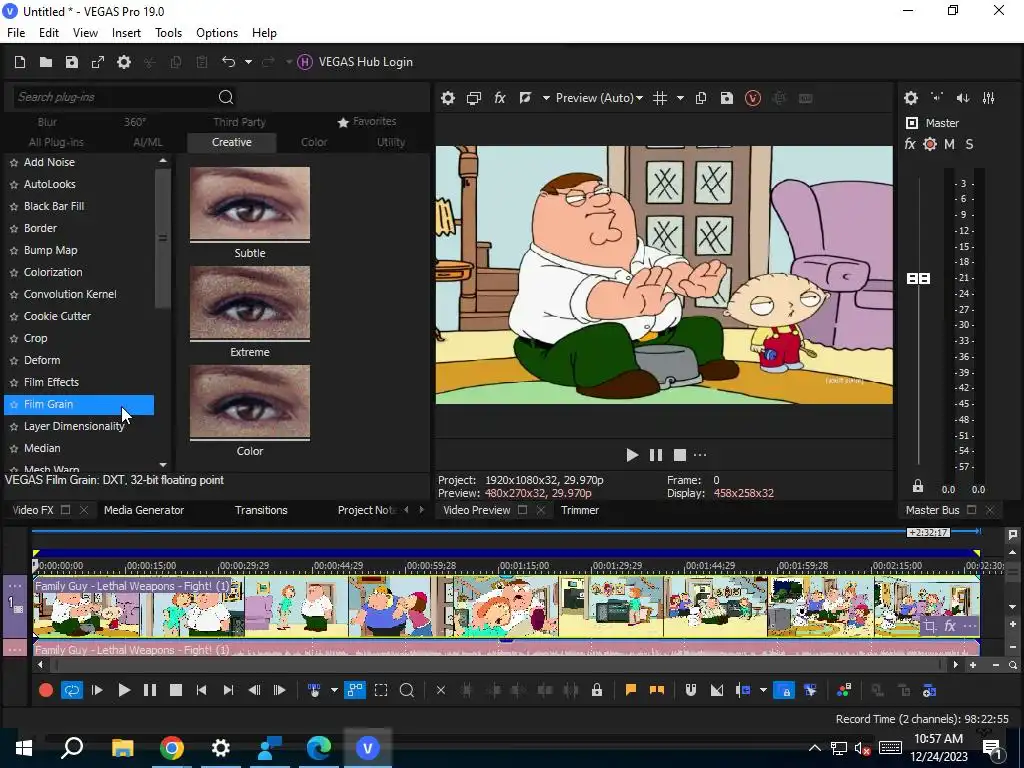
Task: Open the Third Party plug-in tab
Action: coord(239,122)
